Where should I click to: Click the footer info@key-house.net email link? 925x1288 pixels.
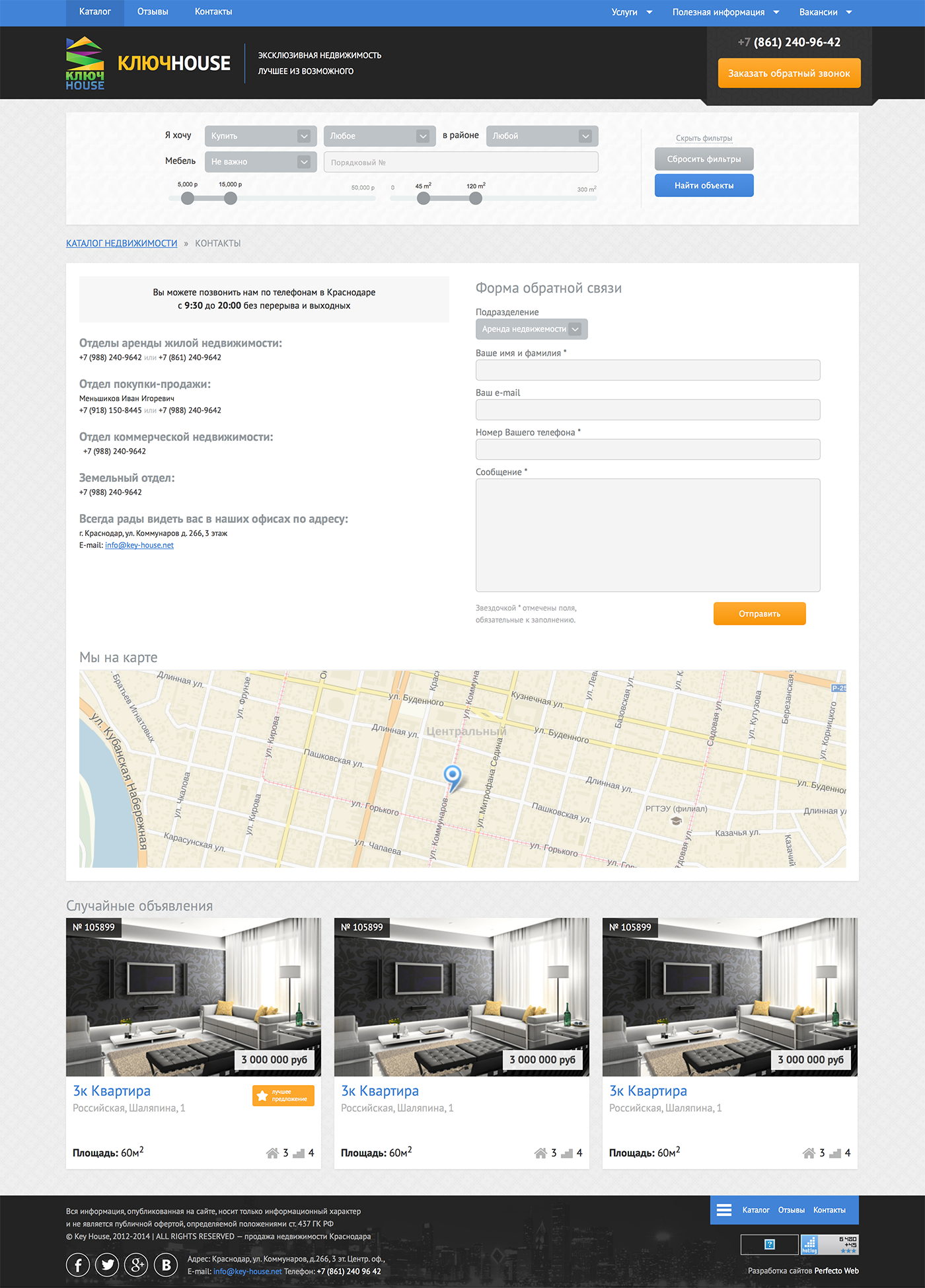pos(248,1271)
